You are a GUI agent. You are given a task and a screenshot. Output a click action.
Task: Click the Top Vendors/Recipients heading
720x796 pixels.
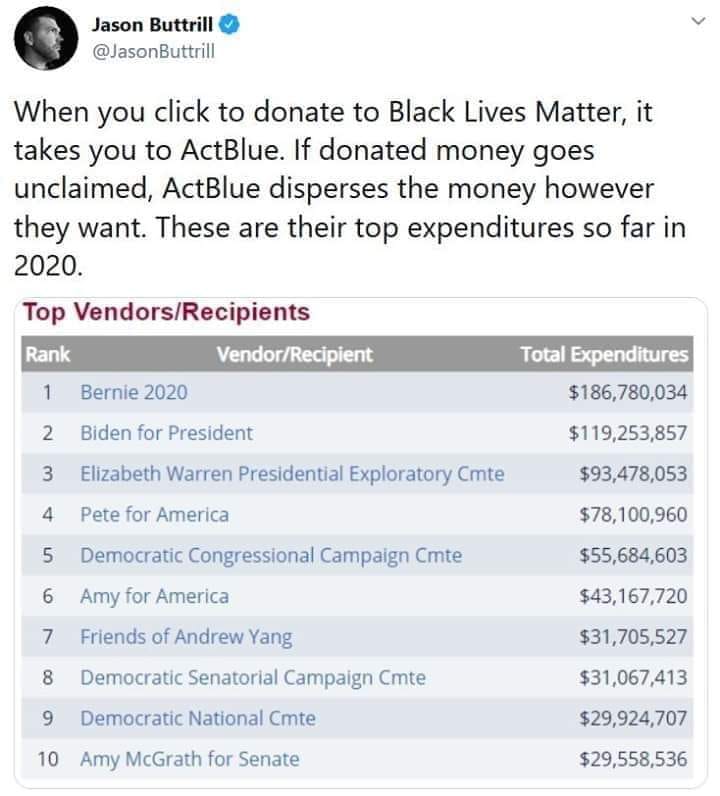click(x=167, y=312)
